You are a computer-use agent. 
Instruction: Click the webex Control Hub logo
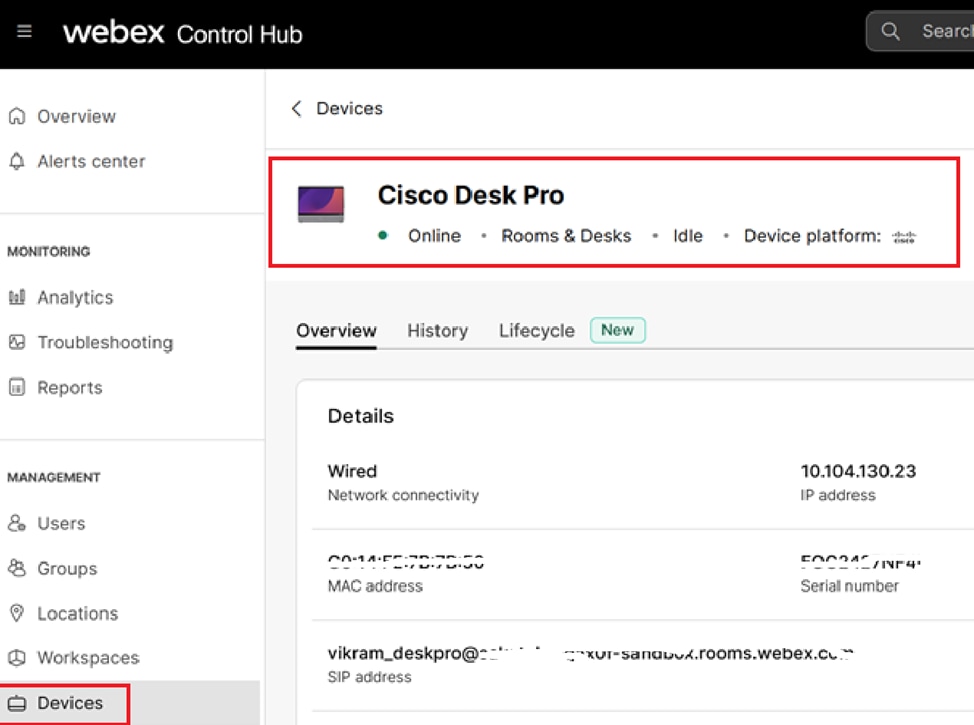183,32
